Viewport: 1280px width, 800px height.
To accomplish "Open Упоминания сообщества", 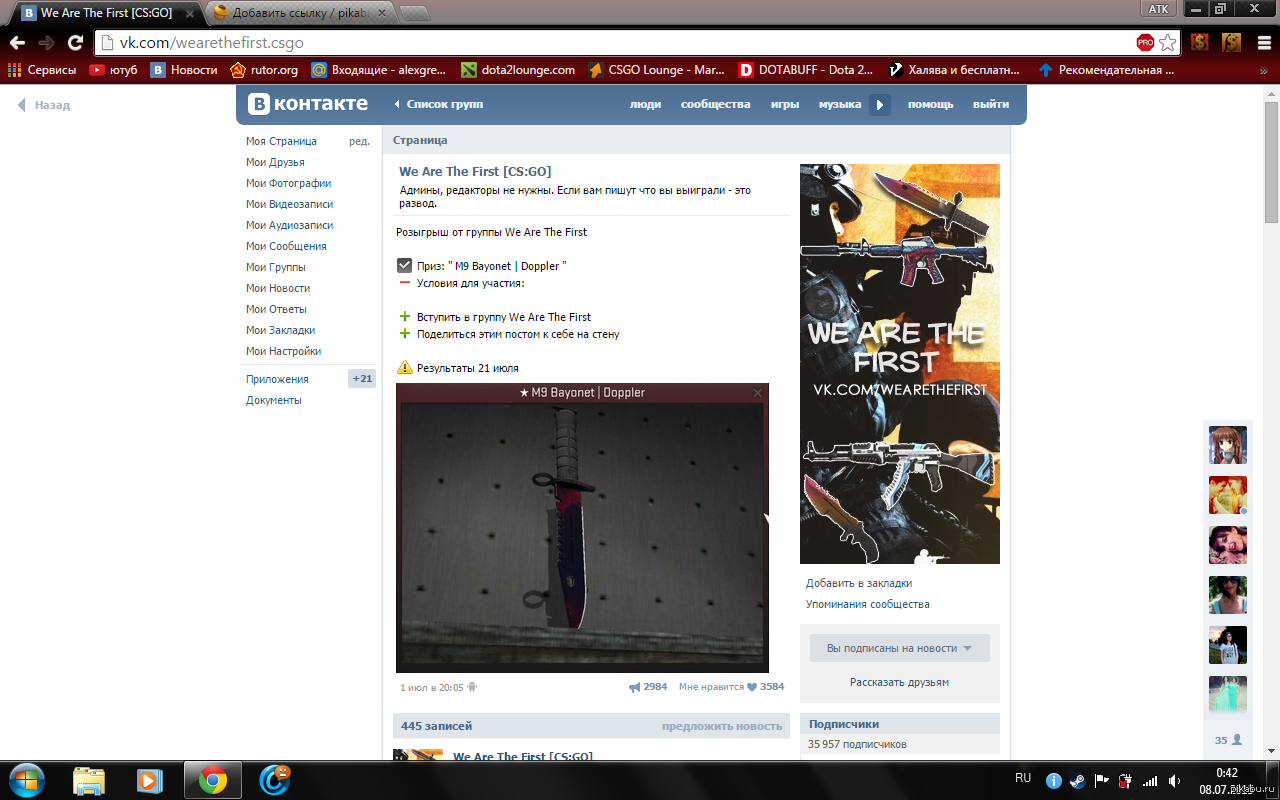I will tap(868, 604).
